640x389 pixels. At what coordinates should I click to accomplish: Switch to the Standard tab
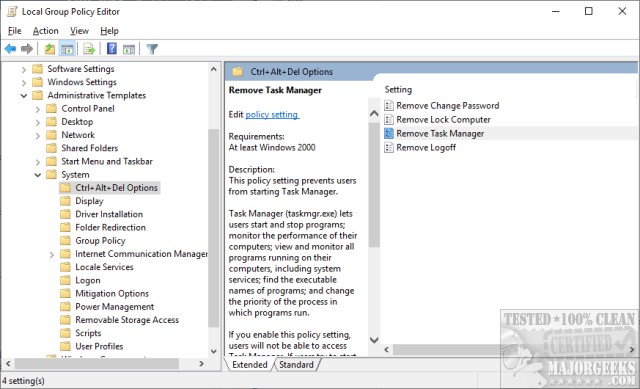point(296,365)
